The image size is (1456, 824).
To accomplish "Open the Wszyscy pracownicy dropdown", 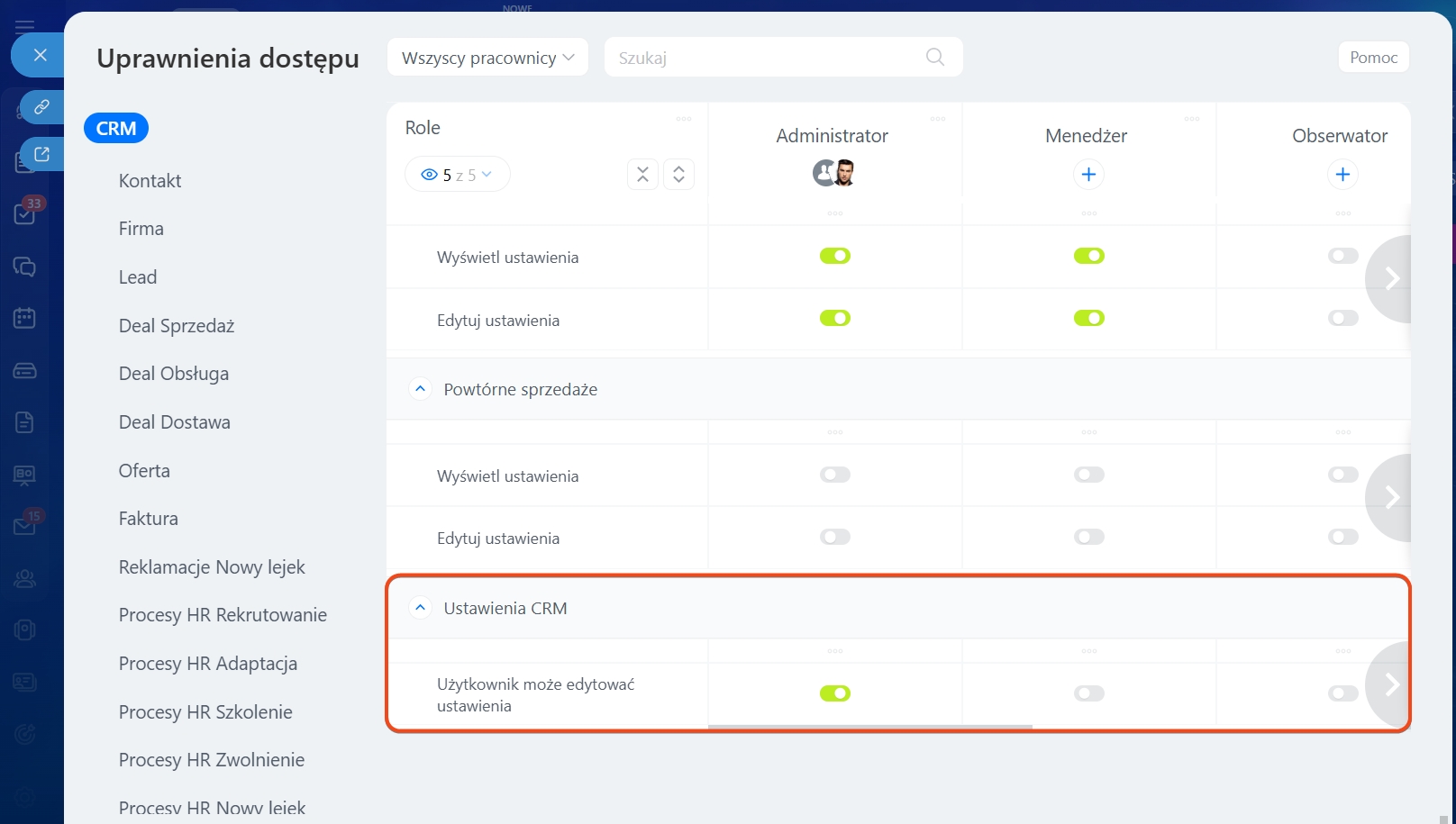I will pyautogui.click(x=487, y=58).
